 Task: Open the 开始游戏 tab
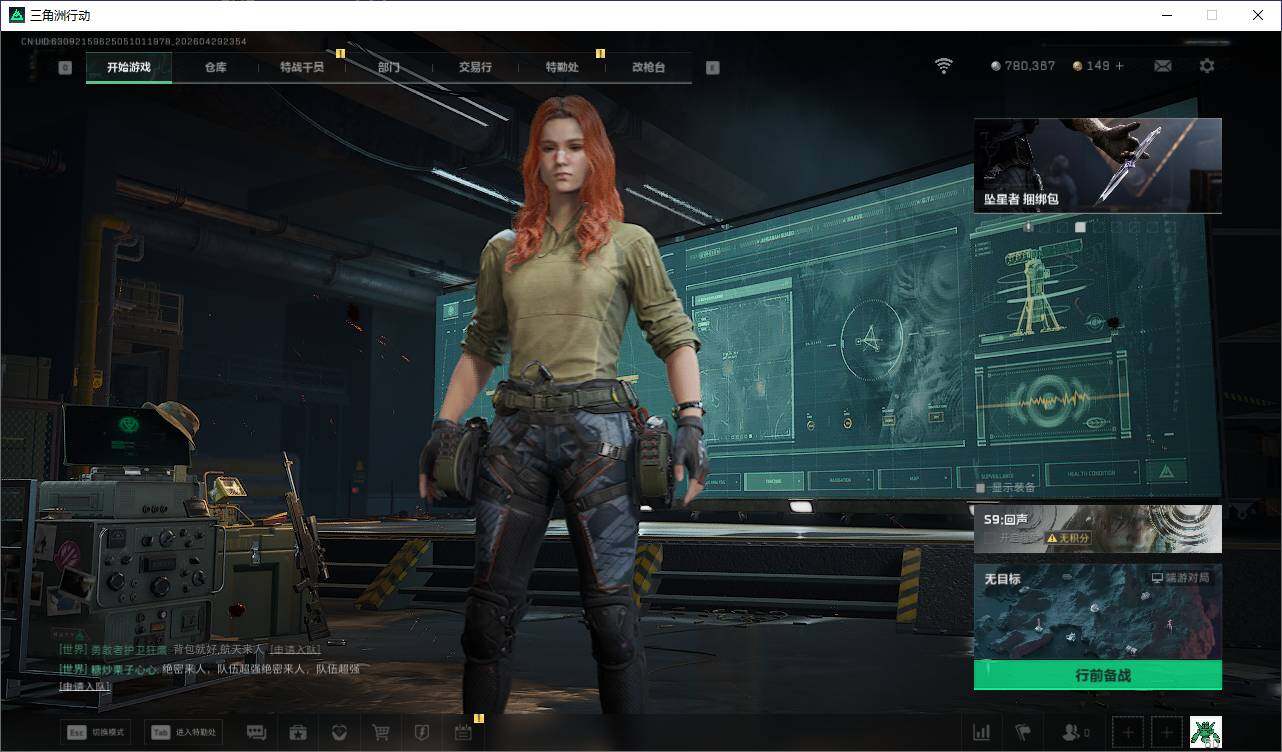click(x=129, y=67)
